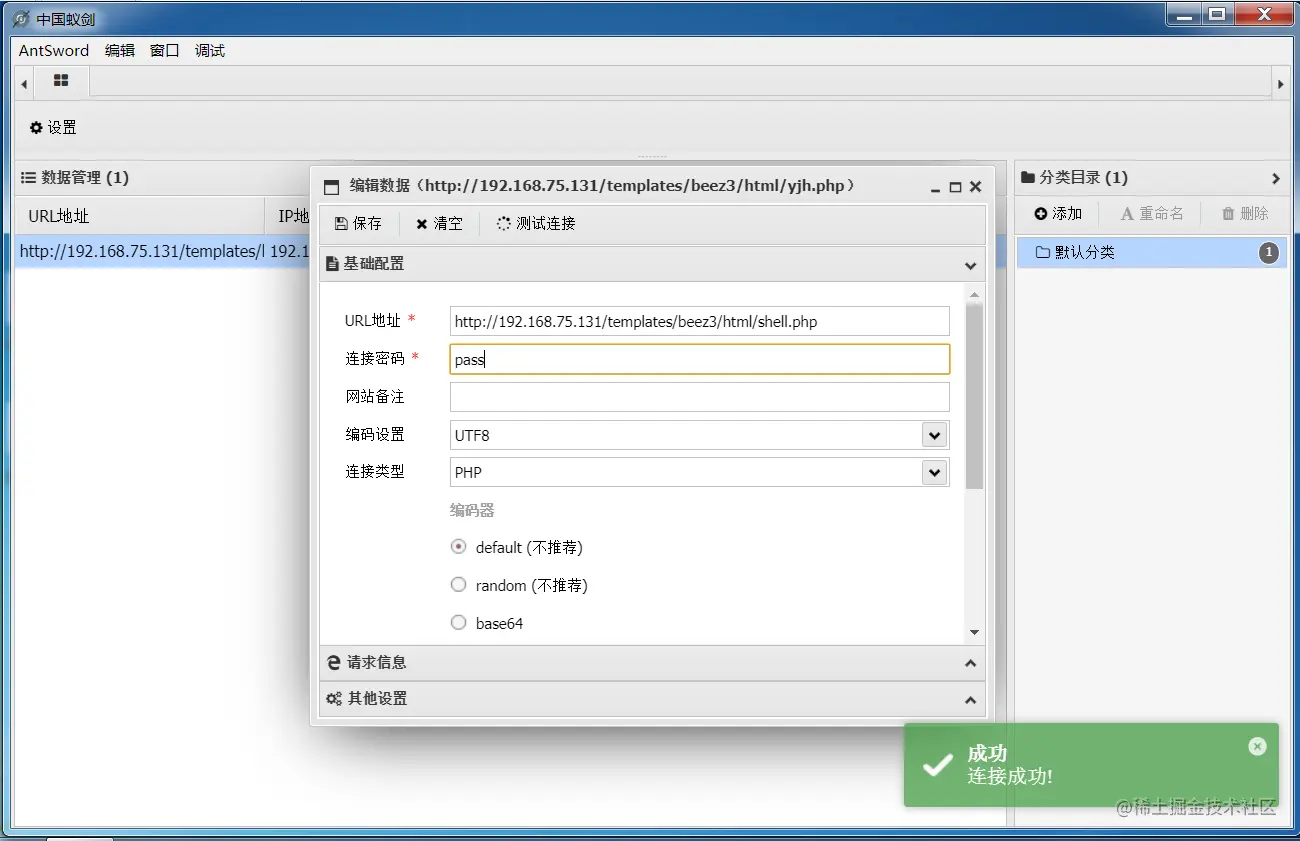Image resolution: width=1300 pixels, height=841 pixels.
Task: Click the right tab scroll arrow
Action: (x=1280, y=85)
